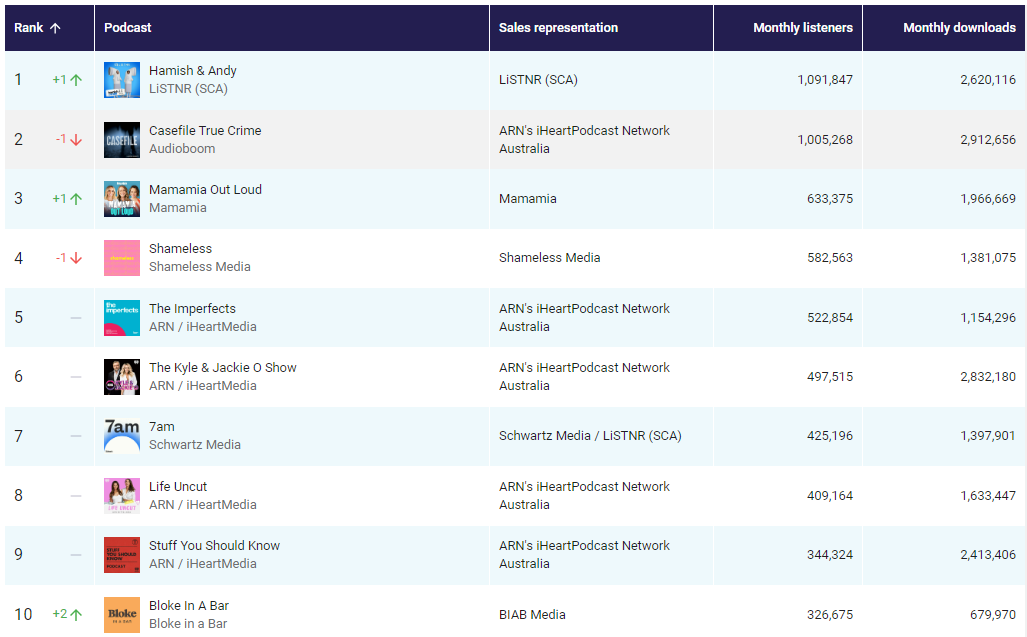Open Hamish & Andy podcast artwork
The width and height of the screenshot is (1027, 637).
pos(122,80)
